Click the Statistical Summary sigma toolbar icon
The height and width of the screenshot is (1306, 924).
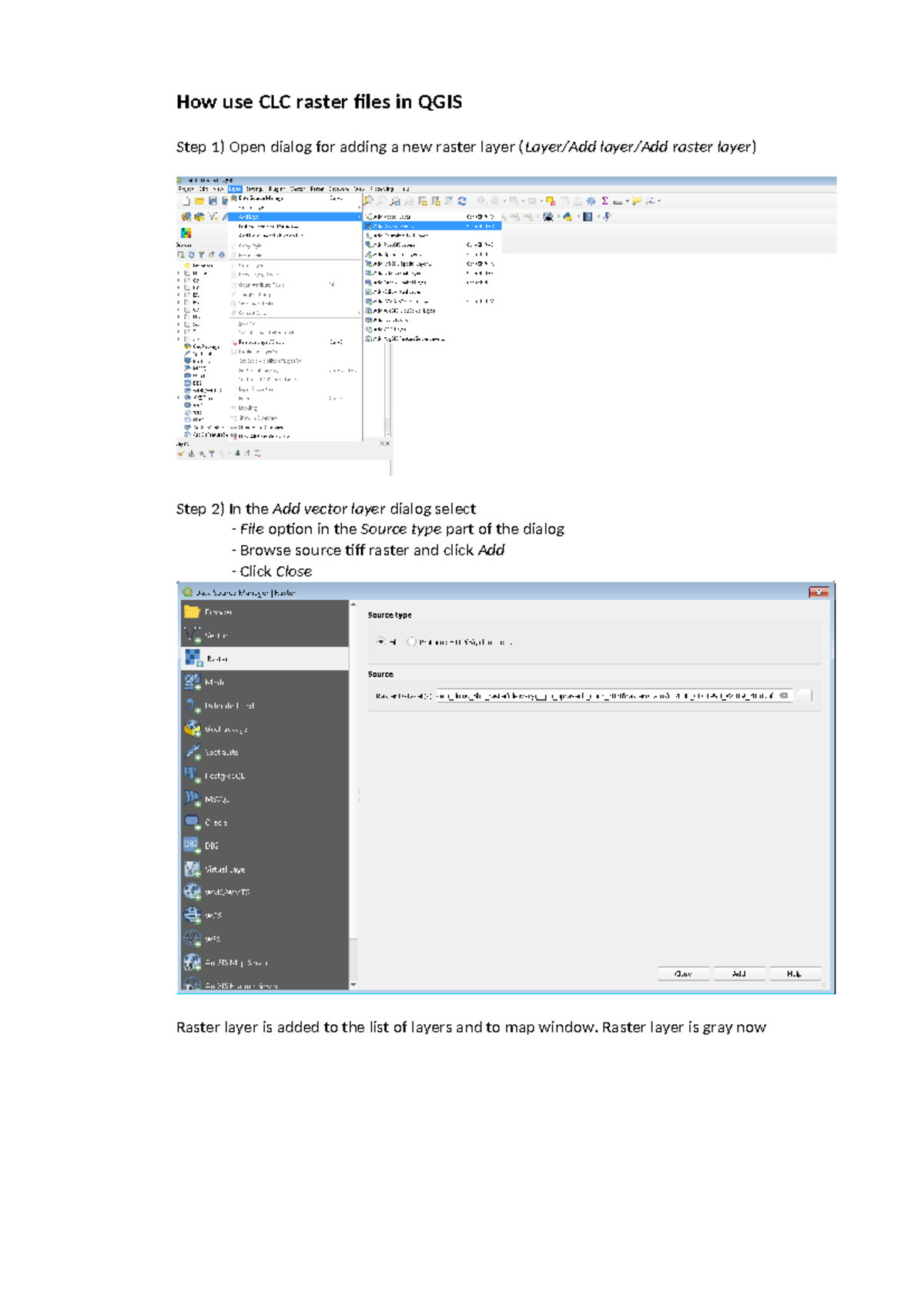click(605, 201)
